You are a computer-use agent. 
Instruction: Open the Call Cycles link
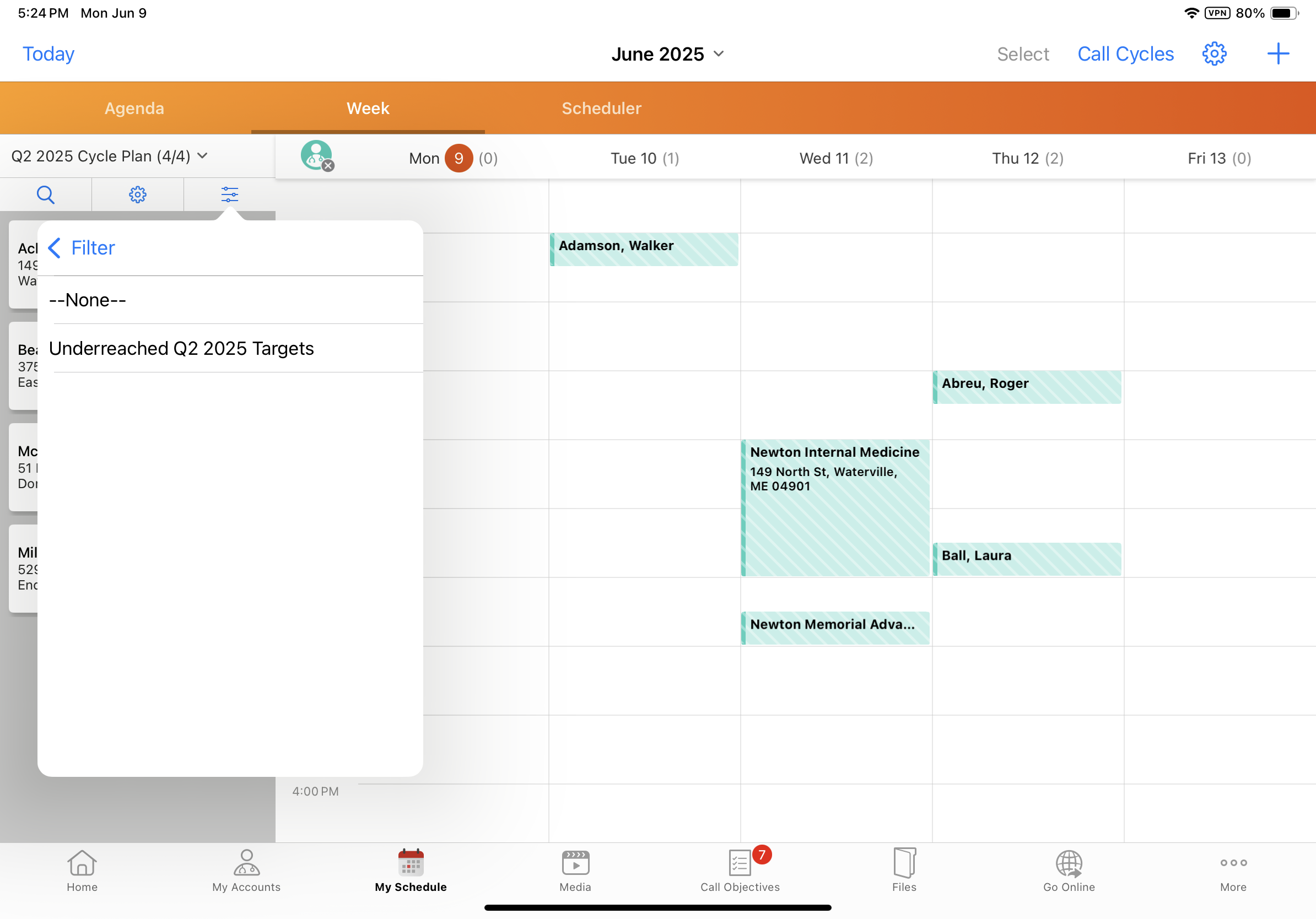[x=1125, y=54]
